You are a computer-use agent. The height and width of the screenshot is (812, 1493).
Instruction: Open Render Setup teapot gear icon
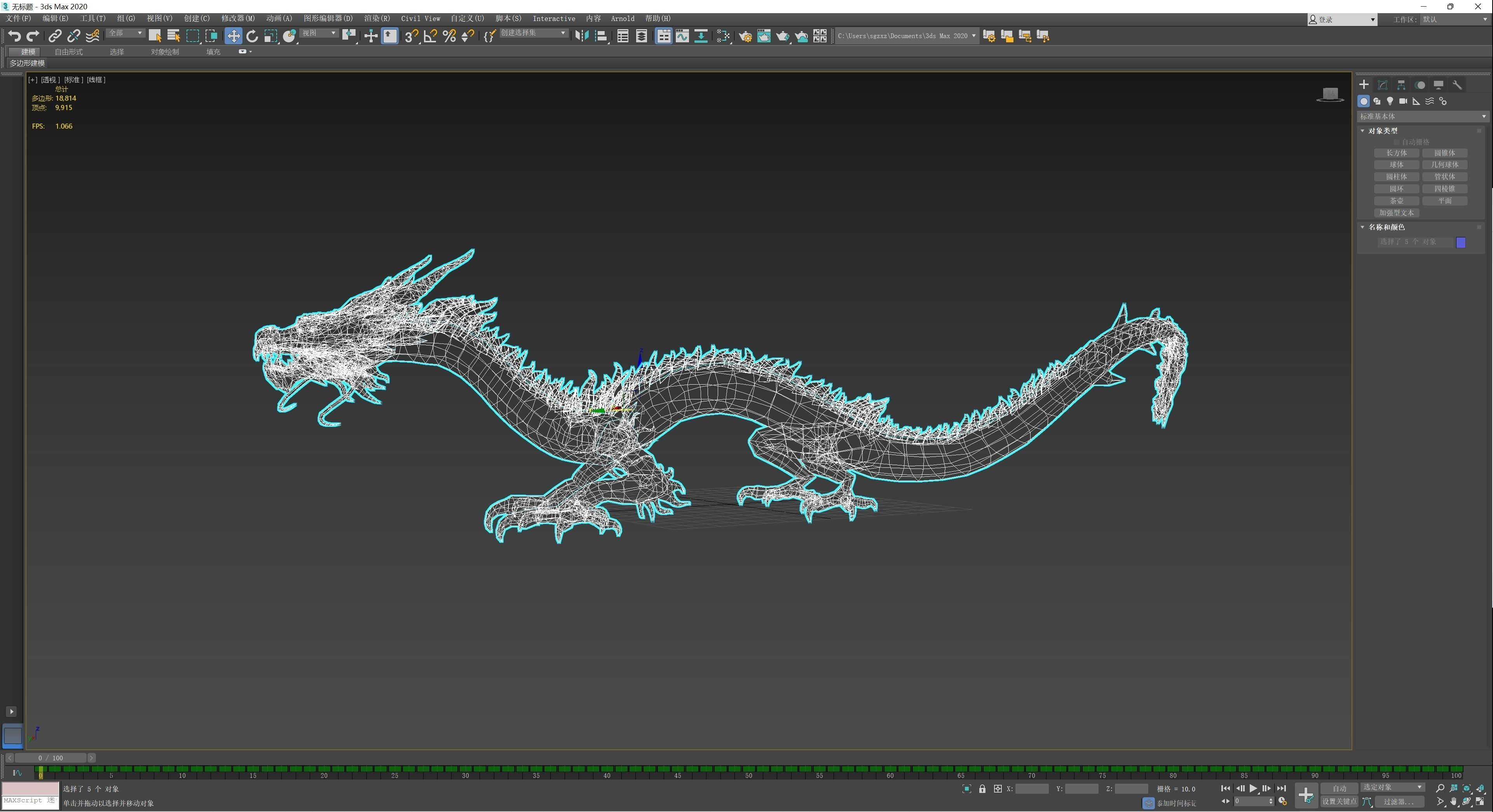pyautogui.click(x=745, y=36)
